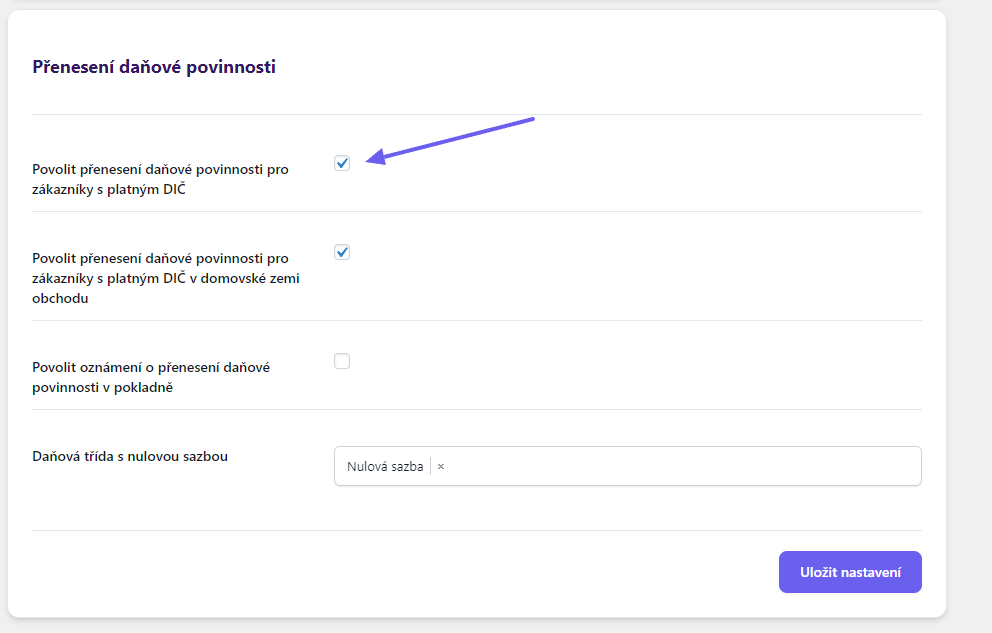The width and height of the screenshot is (992, 633).
Task: Select the heading Přenesení daňové povinnosti
Action: coord(152,67)
